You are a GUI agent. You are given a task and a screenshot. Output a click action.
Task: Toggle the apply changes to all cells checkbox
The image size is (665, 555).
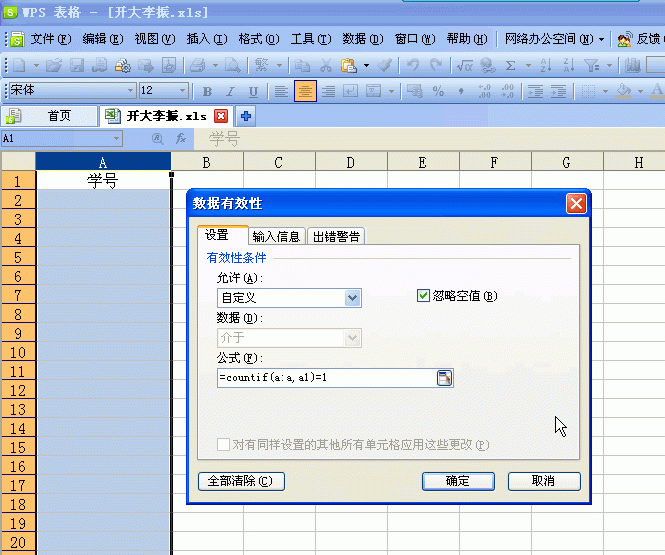(223, 444)
